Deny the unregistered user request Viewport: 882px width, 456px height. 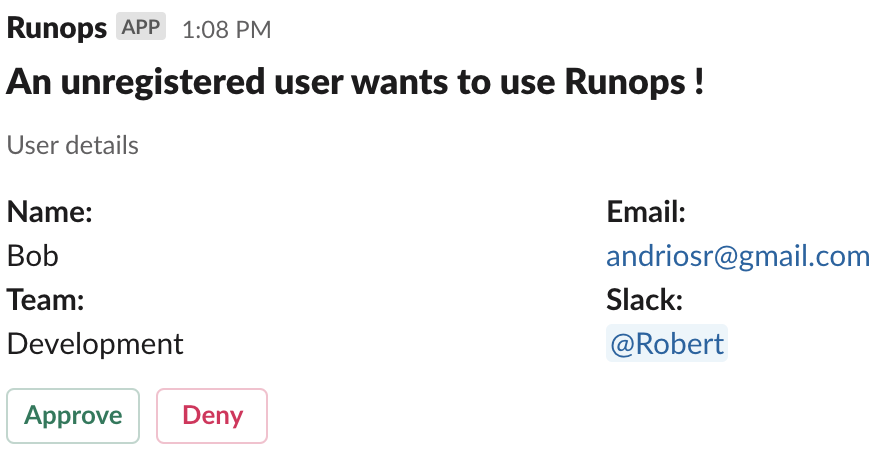212,415
